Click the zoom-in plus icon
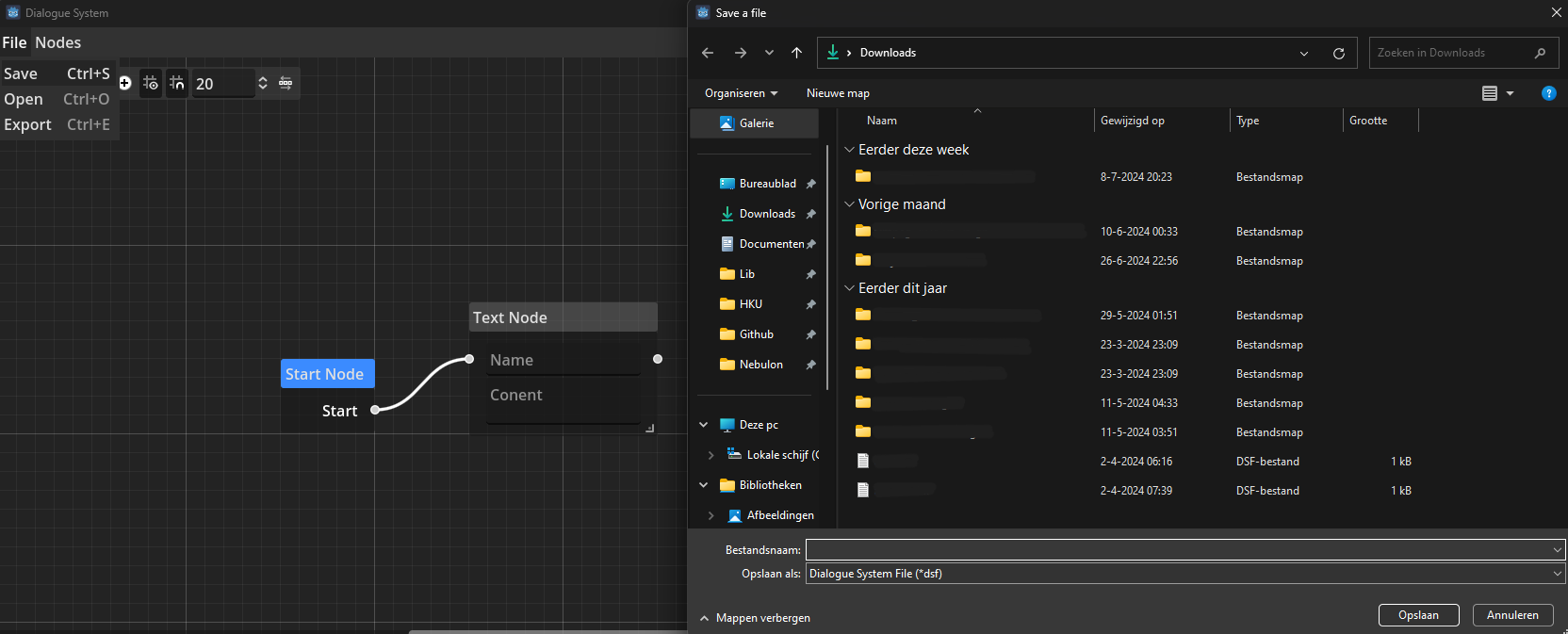 (x=124, y=83)
